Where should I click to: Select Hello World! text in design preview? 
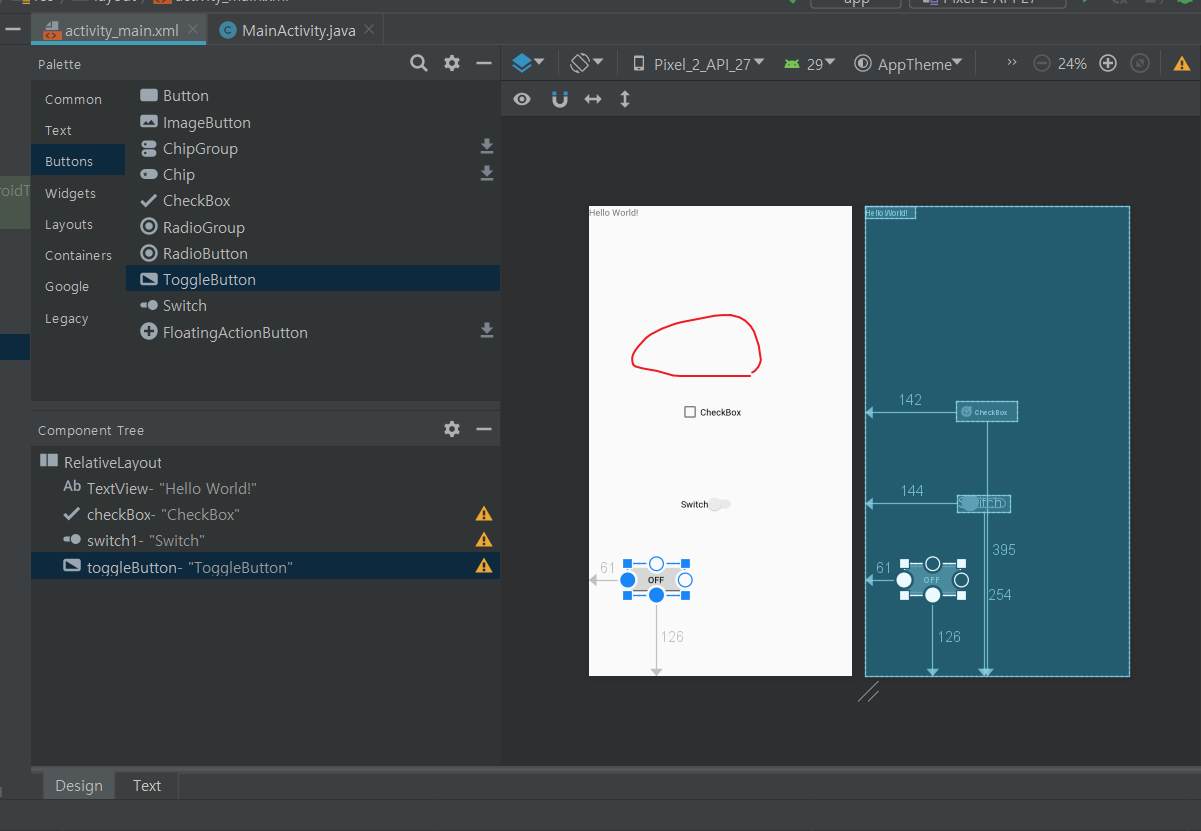pos(613,212)
